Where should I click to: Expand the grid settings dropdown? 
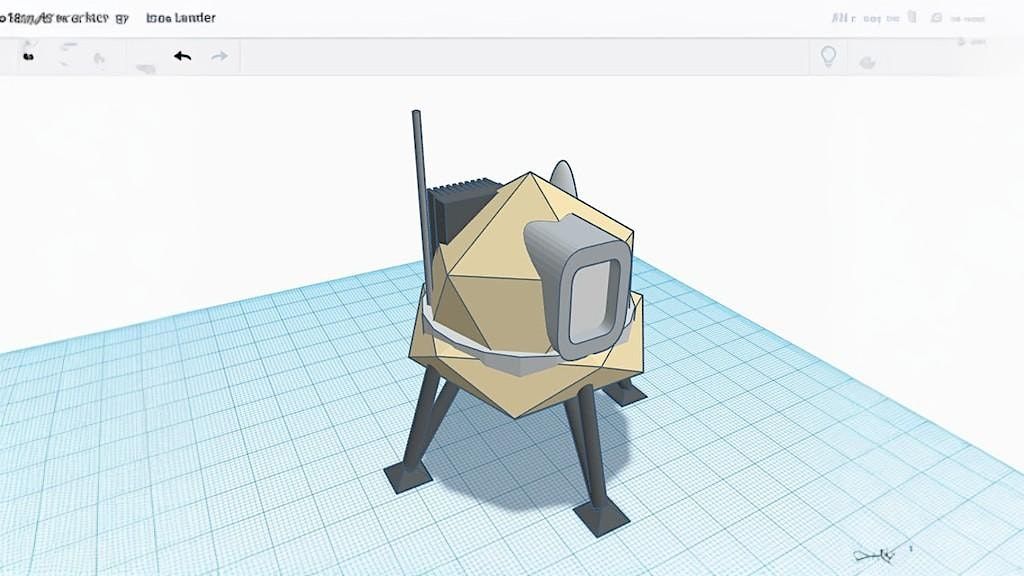[x=965, y=42]
